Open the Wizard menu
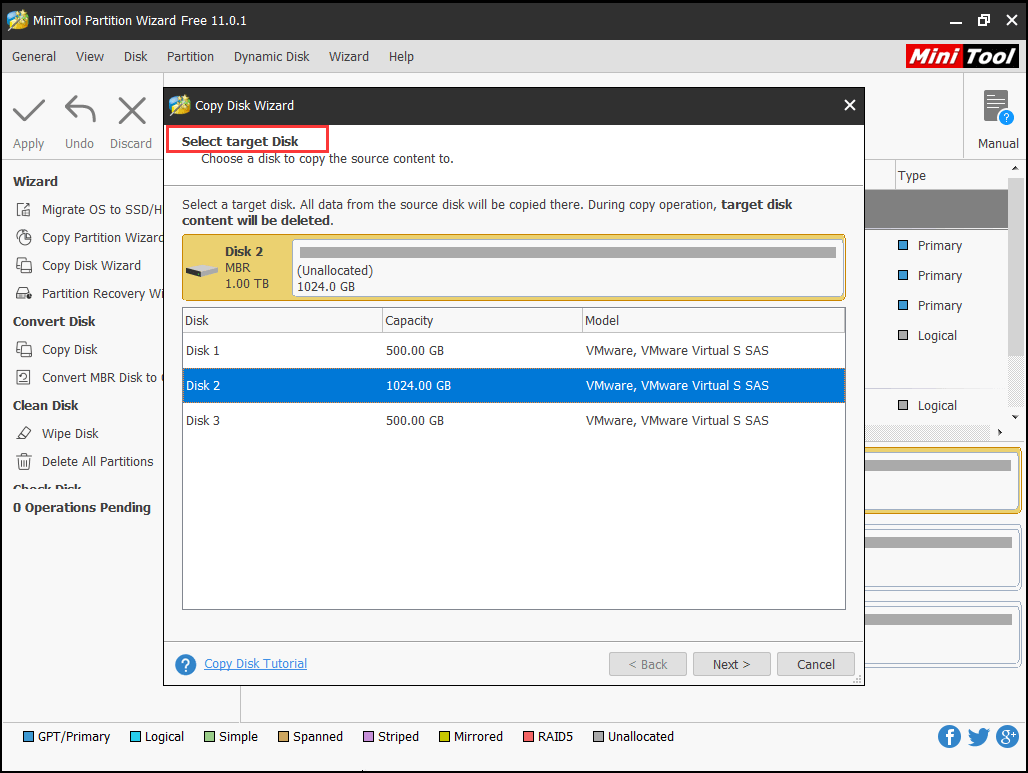Viewport: 1028px width, 773px height. [x=349, y=57]
